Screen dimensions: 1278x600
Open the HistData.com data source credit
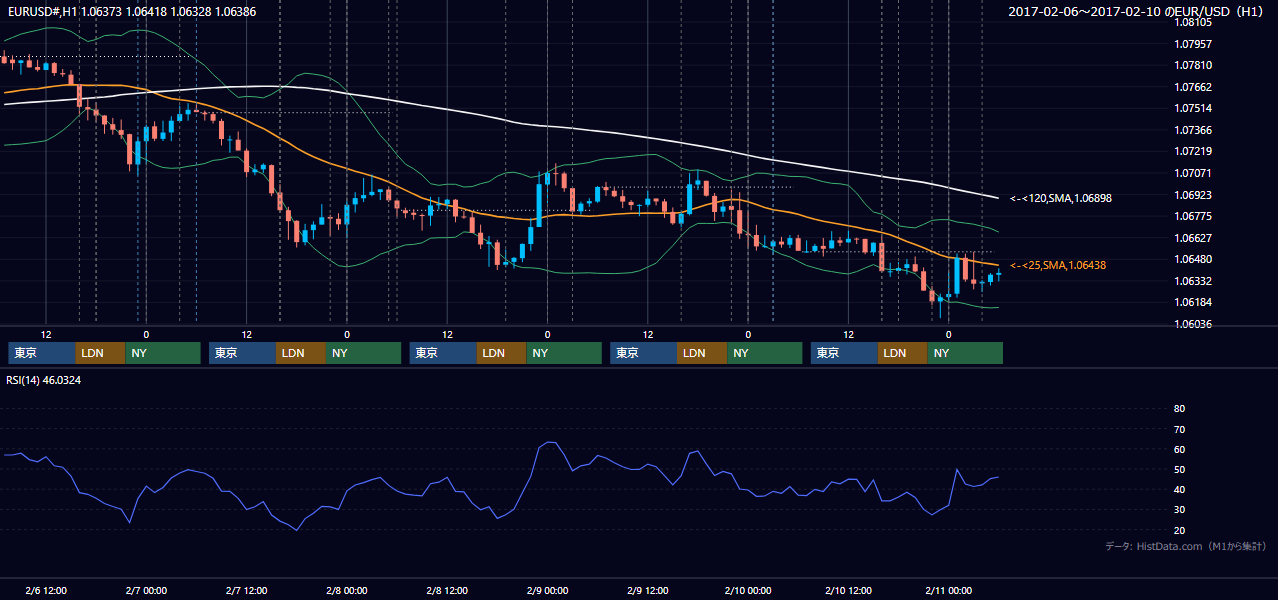click(x=1186, y=546)
